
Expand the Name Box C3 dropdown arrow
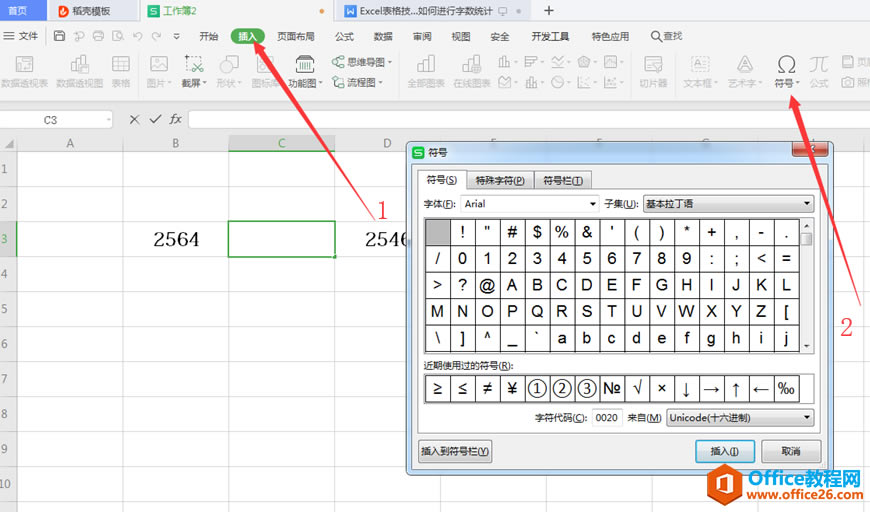pyautogui.click(x=108, y=120)
